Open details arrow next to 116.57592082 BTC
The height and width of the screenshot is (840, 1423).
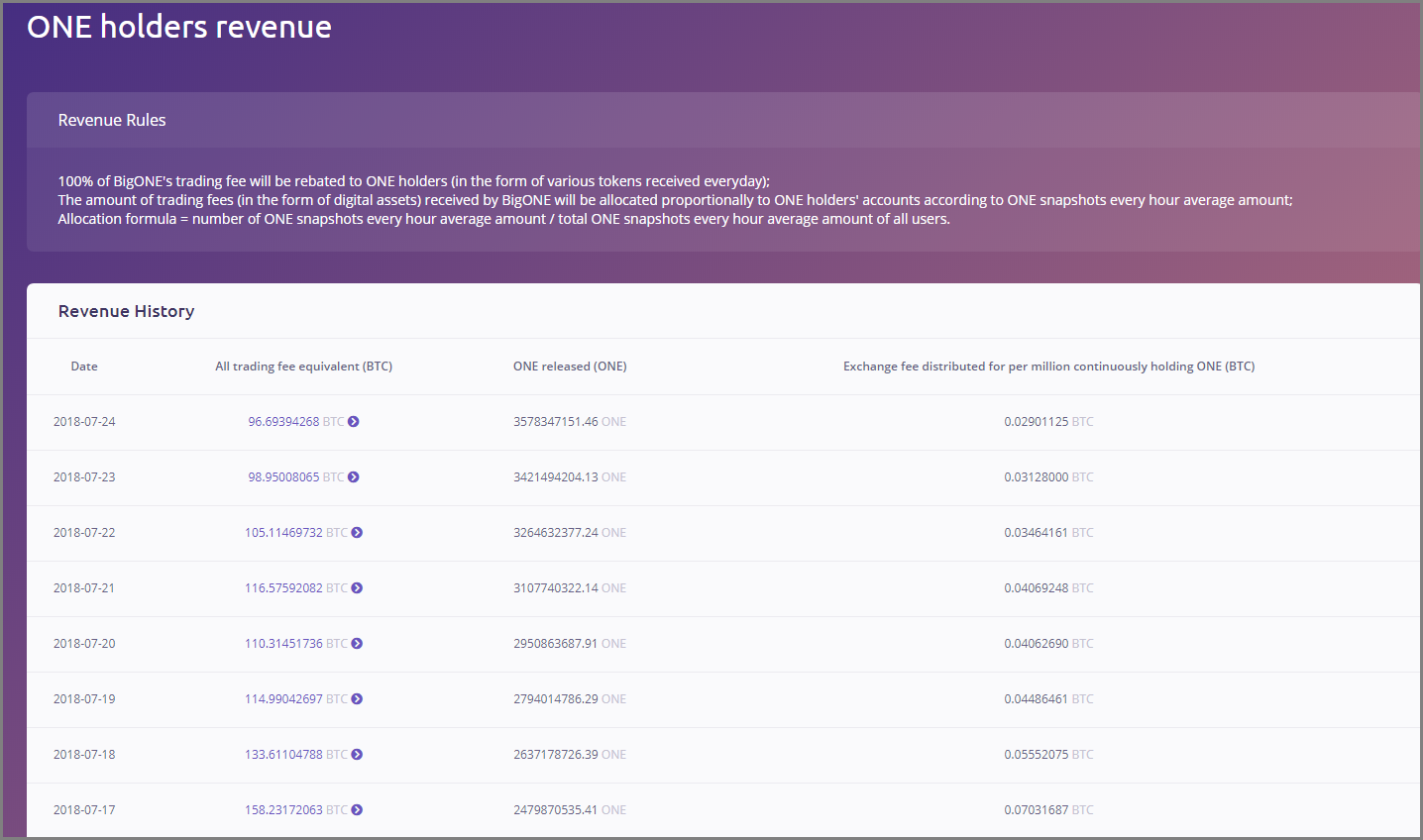coord(357,588)
